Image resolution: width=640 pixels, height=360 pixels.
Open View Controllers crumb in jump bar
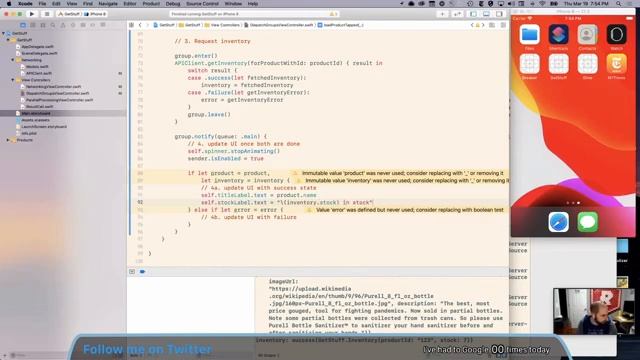(x=222, y=25)
